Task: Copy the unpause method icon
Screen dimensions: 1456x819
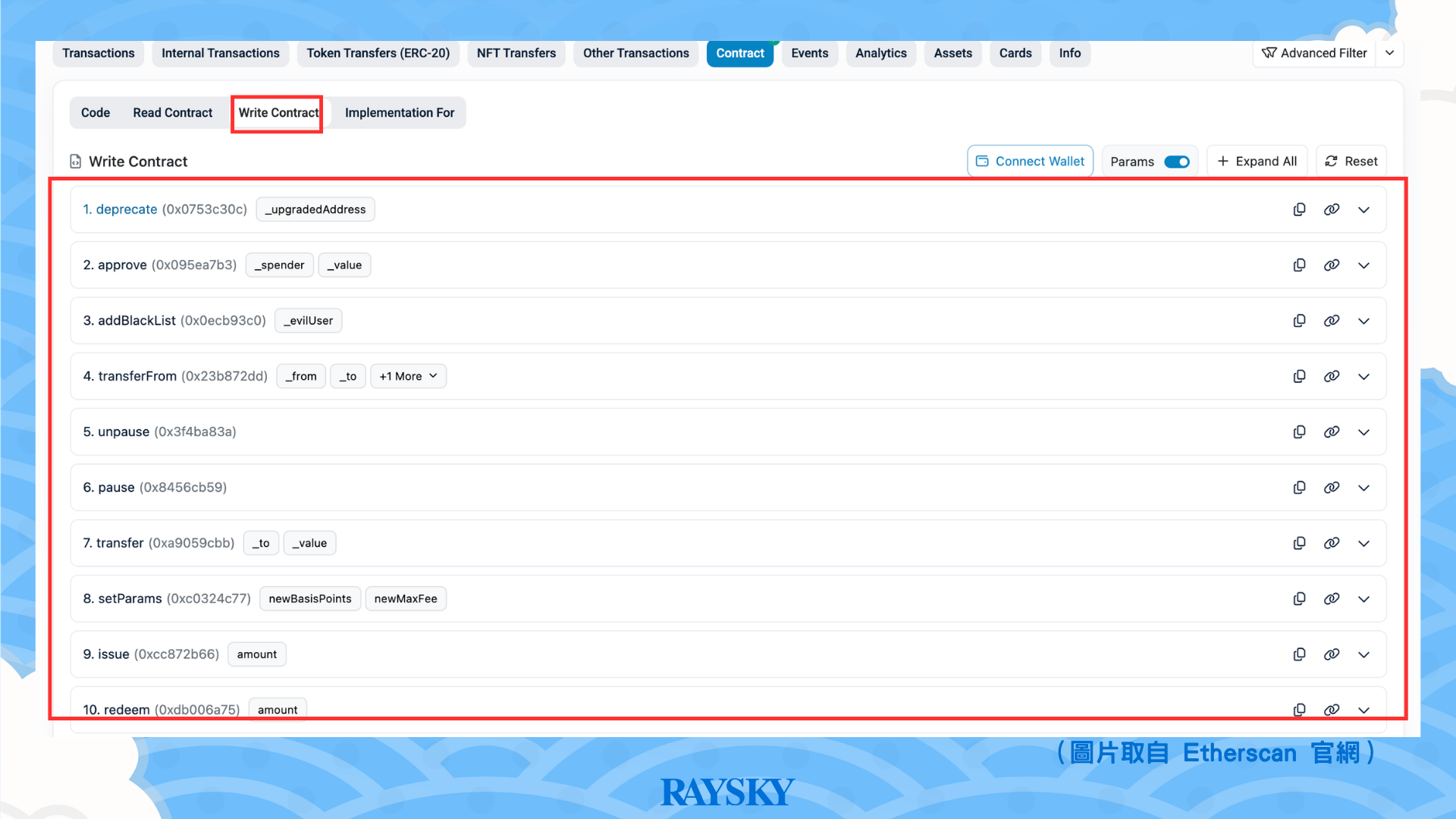Action: click(1299, 431)
